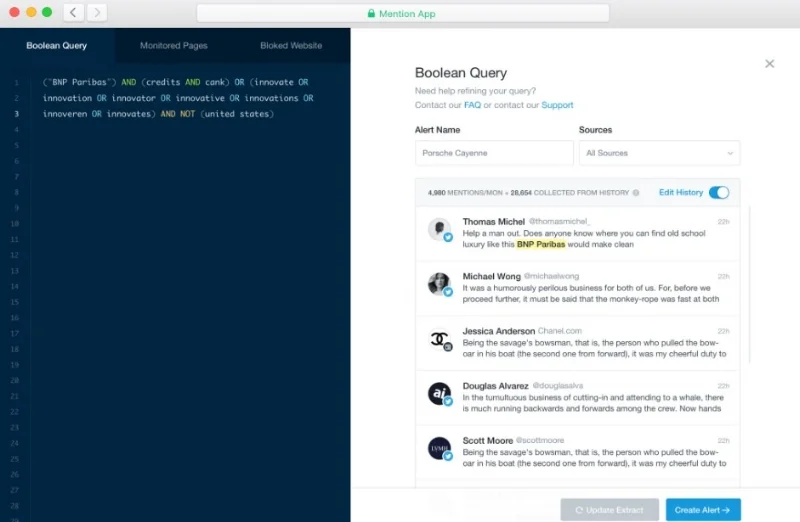
Task: Click macOS green fullscreen window button
Action: click(47, 12)
